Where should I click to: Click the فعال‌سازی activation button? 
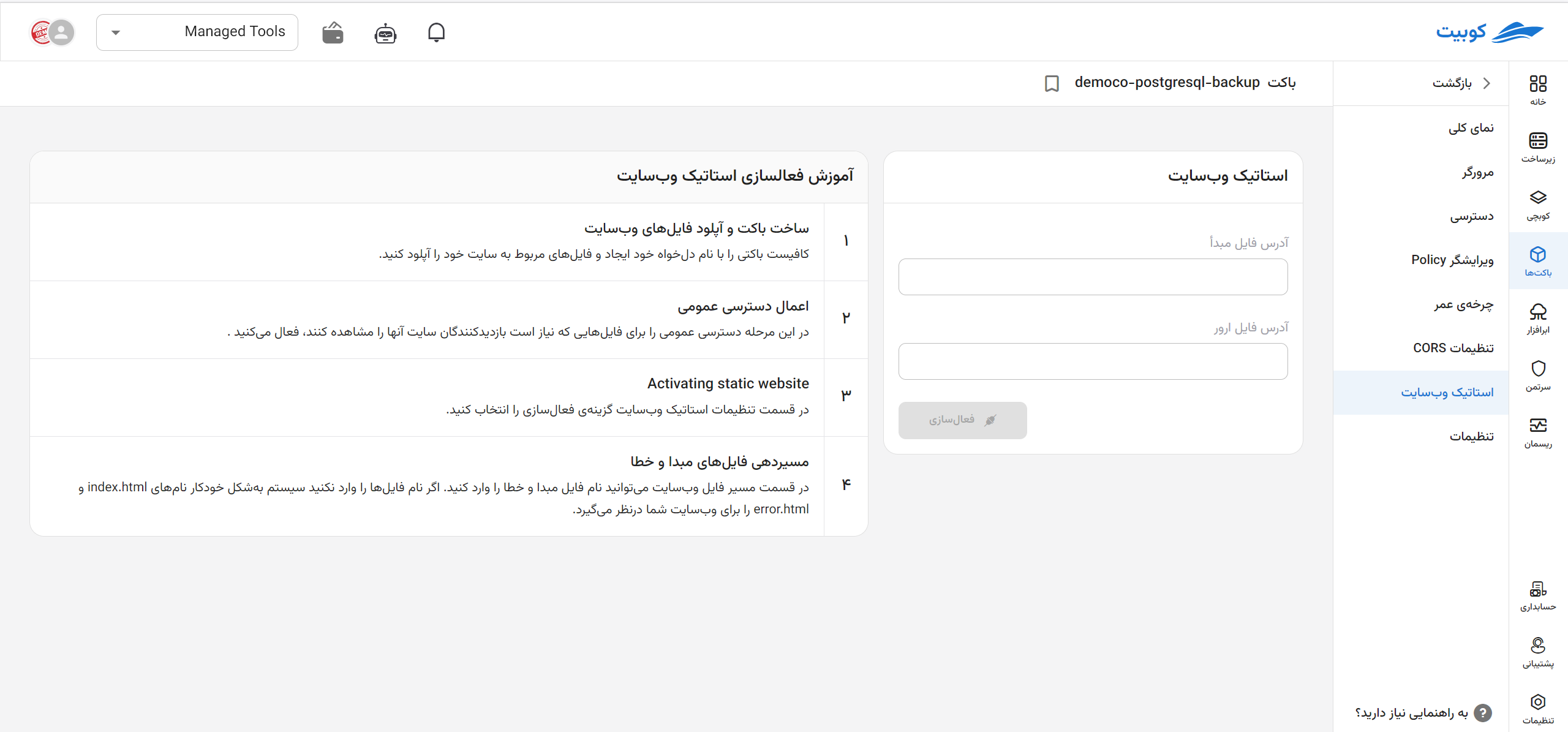[x=963, y=420]
